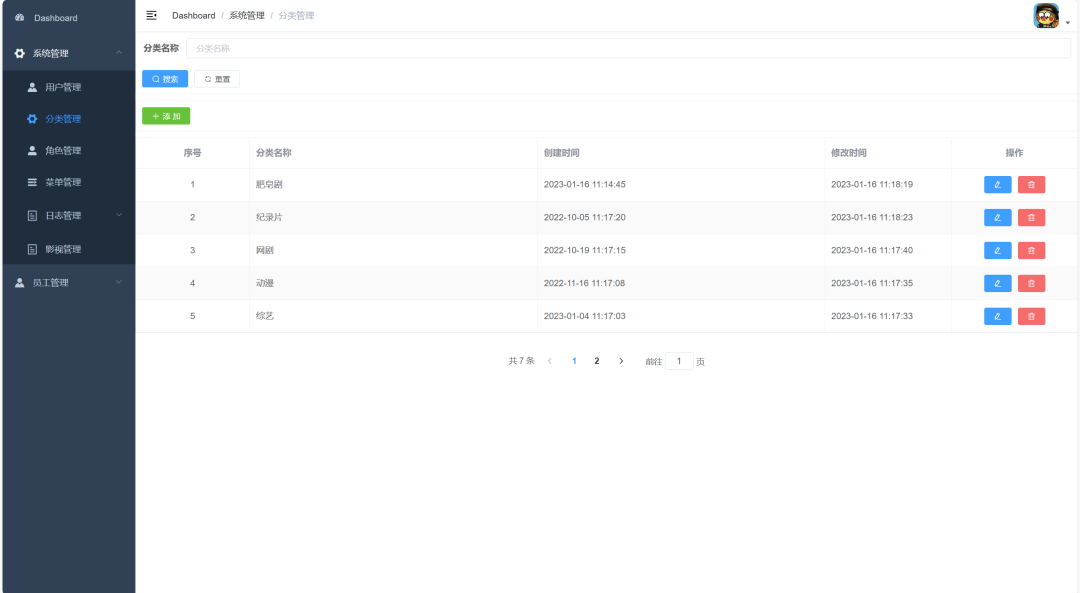Viewport: 1080px width, 593px height.
Task: Focus the 分类名称 search field
Action: click(628, 48)
